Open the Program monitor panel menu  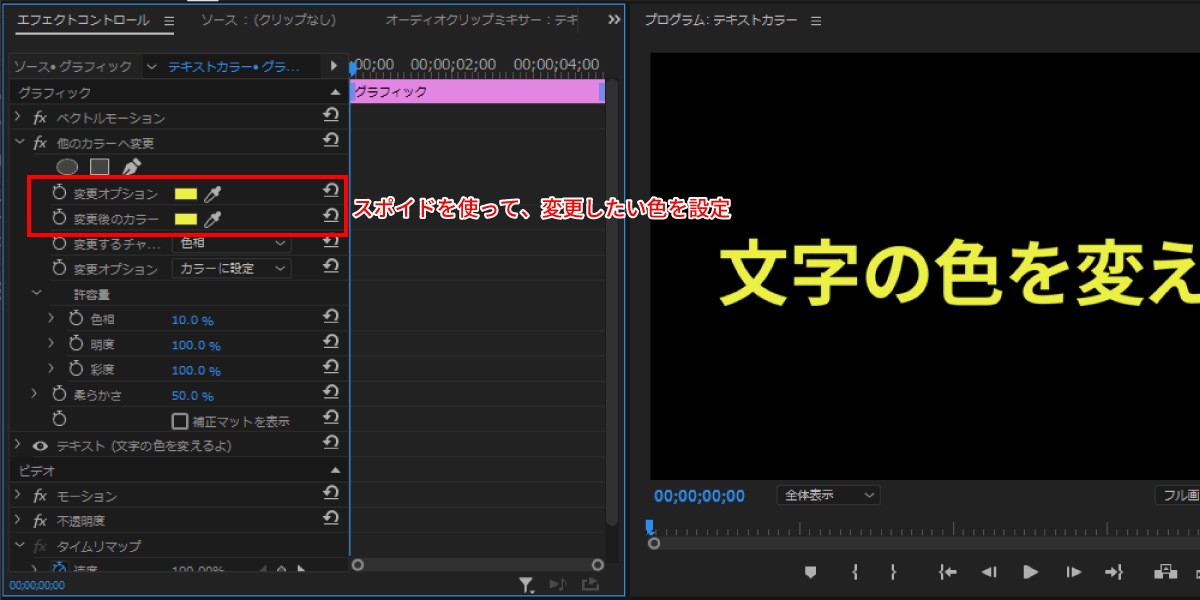click(816, 20)
